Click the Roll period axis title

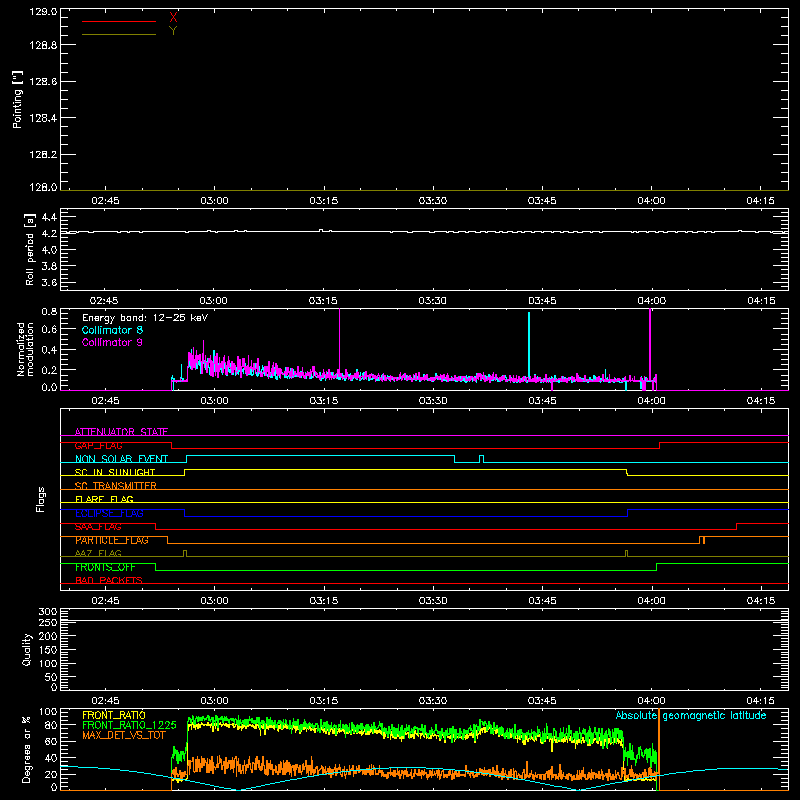point(30,249)
